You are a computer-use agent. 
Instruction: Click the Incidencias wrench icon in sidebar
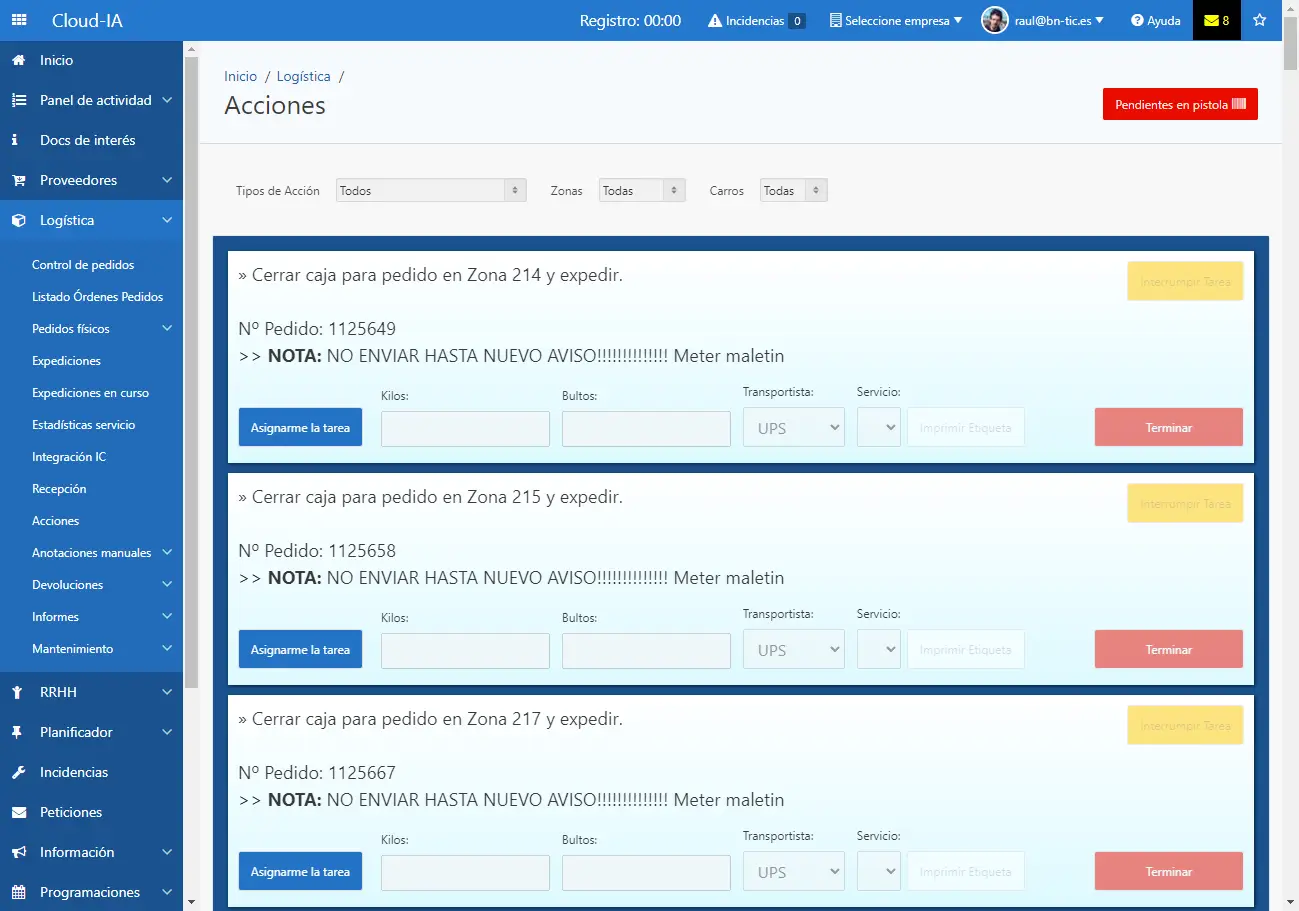point(18,772)
